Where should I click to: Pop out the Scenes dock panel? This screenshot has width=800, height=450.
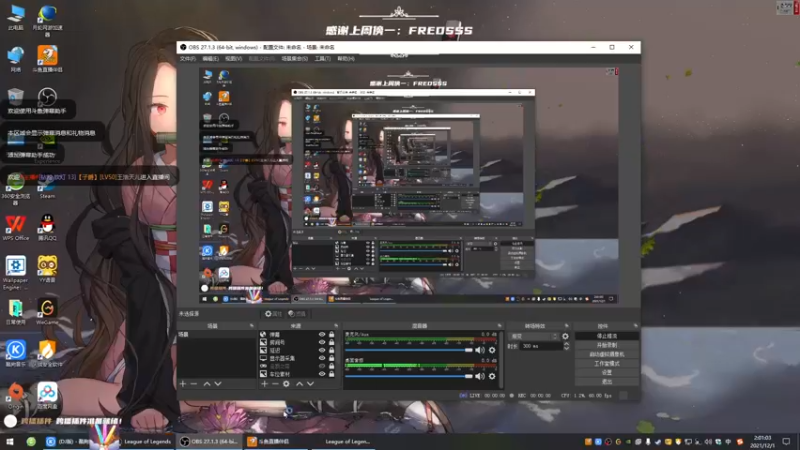[x=252, y=326]
